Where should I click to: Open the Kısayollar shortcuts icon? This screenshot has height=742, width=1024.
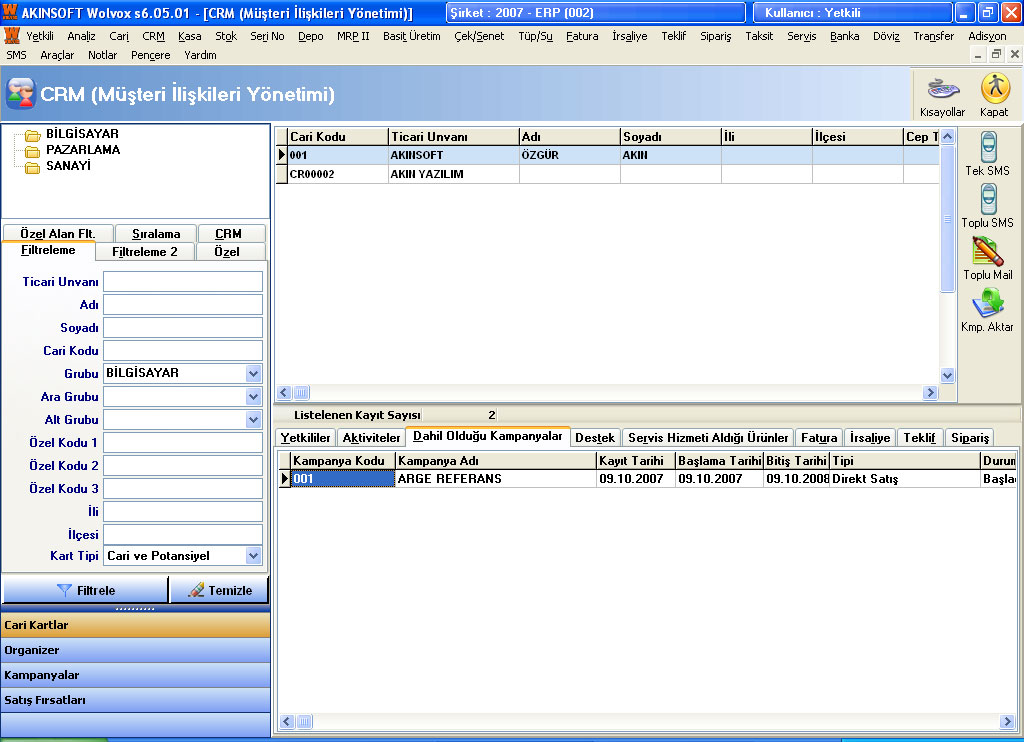coord(942,95)
